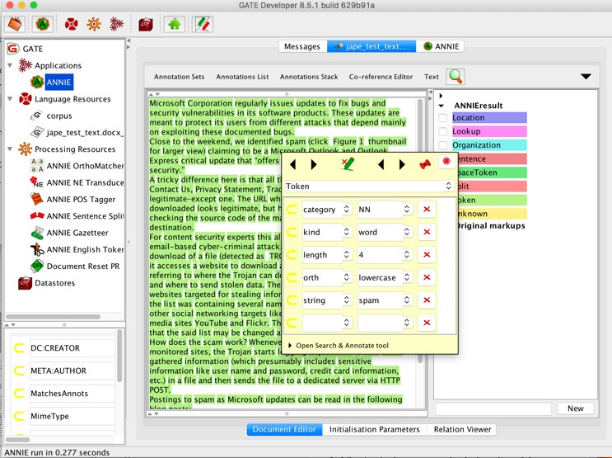The height and width of the screenshot is (458, 612).
Task: Click the annotation diff pencil toolbar icon
Action: [202, 24]
